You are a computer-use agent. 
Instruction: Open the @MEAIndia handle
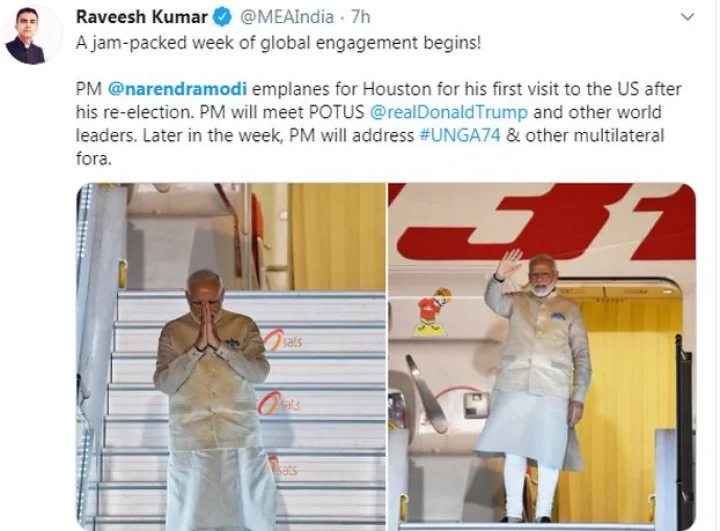point(287,17)
